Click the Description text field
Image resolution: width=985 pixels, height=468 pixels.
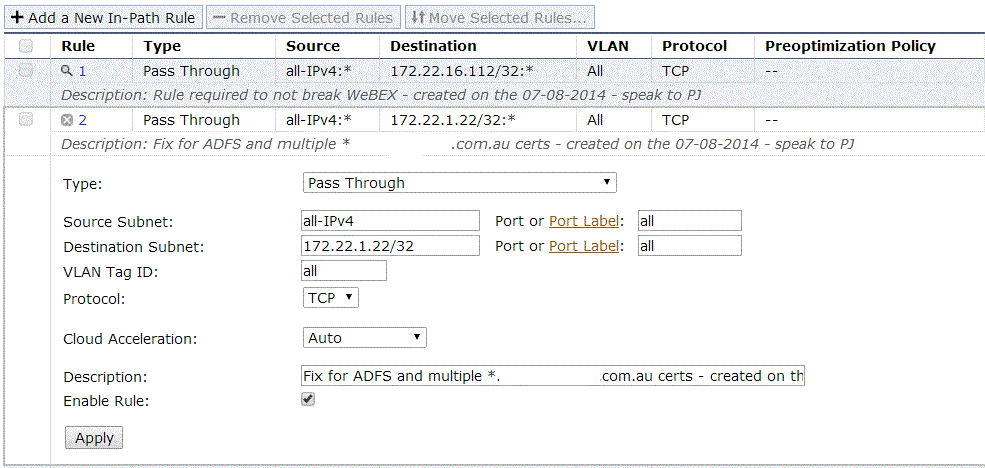coord(552,376)
